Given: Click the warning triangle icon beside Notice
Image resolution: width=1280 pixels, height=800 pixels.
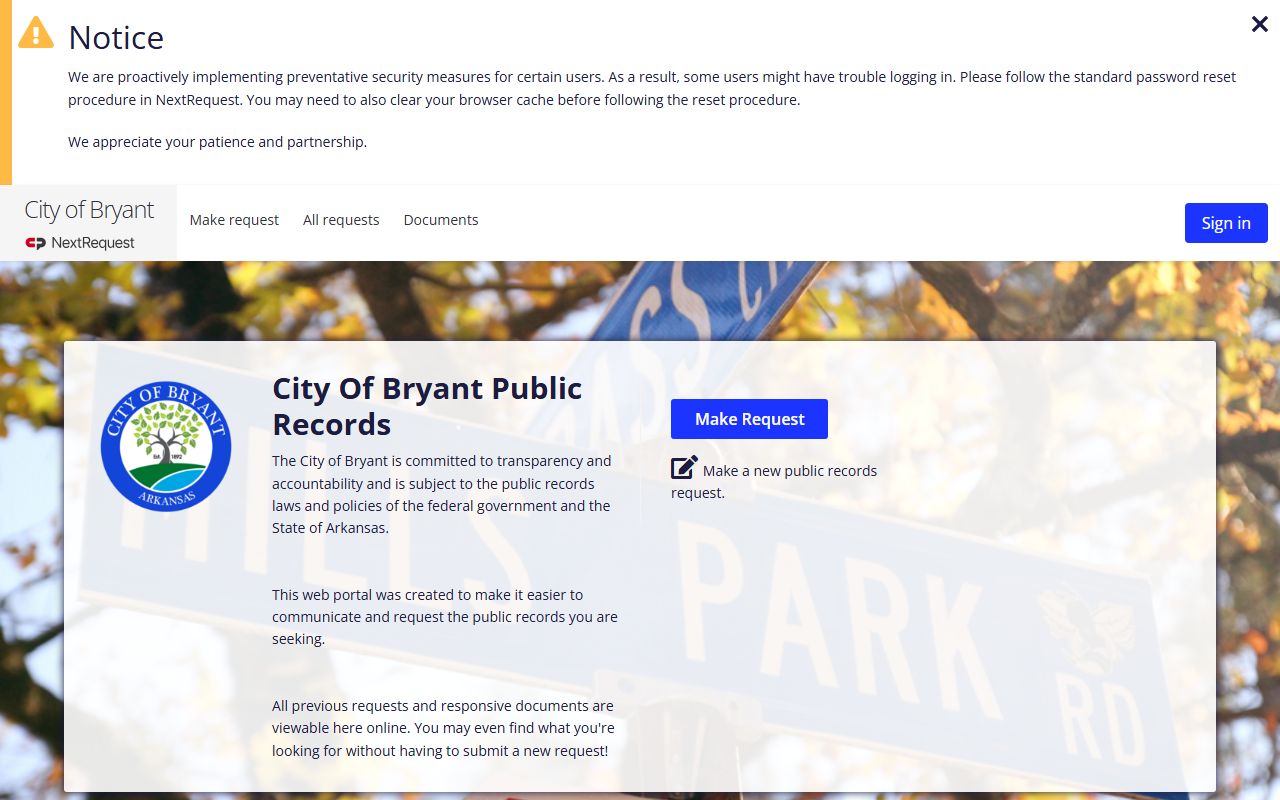Looking at the screenshot, I should tap(36, 32).
